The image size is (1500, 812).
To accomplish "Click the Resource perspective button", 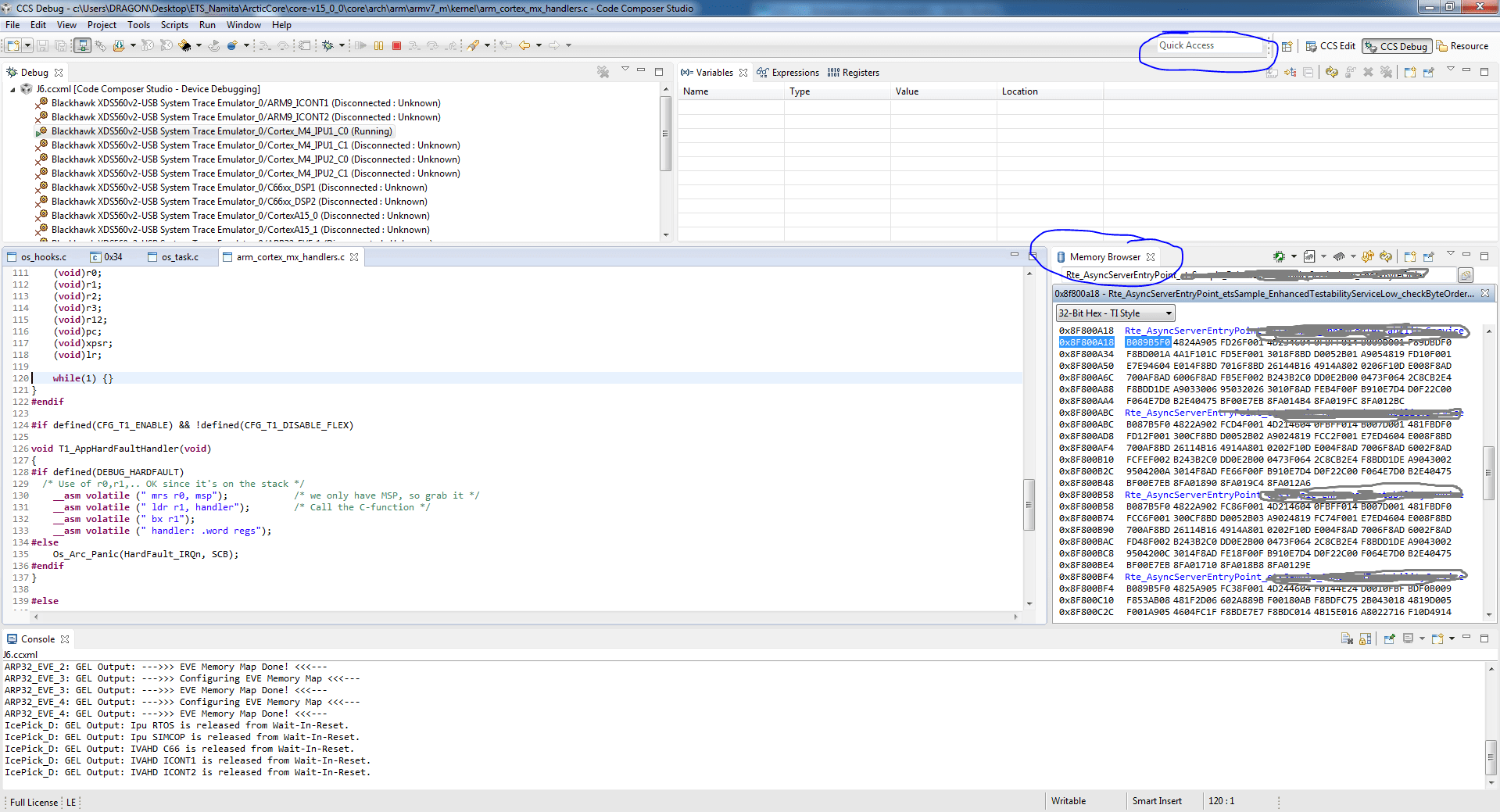I will [1466, 45].
